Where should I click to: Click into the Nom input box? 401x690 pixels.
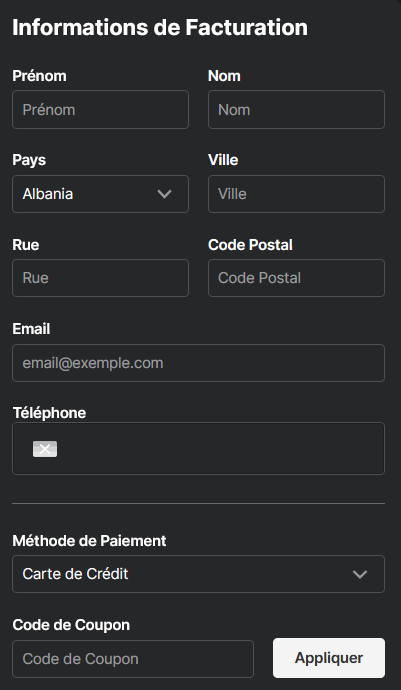tap(296, 110)
